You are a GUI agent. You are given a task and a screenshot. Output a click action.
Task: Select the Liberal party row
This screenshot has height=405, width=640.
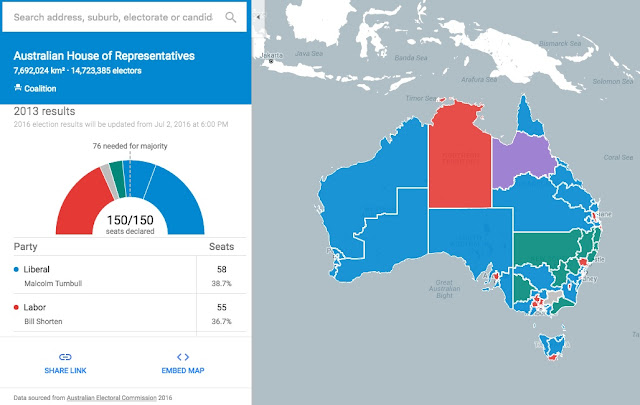(x=130, y=275)
